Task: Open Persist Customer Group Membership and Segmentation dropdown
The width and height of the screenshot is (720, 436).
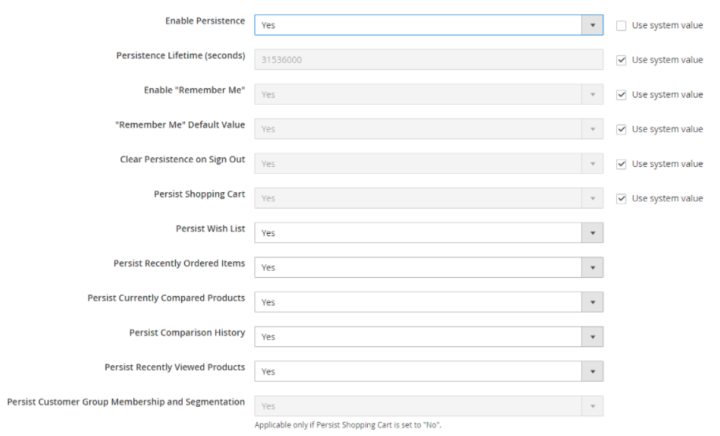Action: coord(429,406)
